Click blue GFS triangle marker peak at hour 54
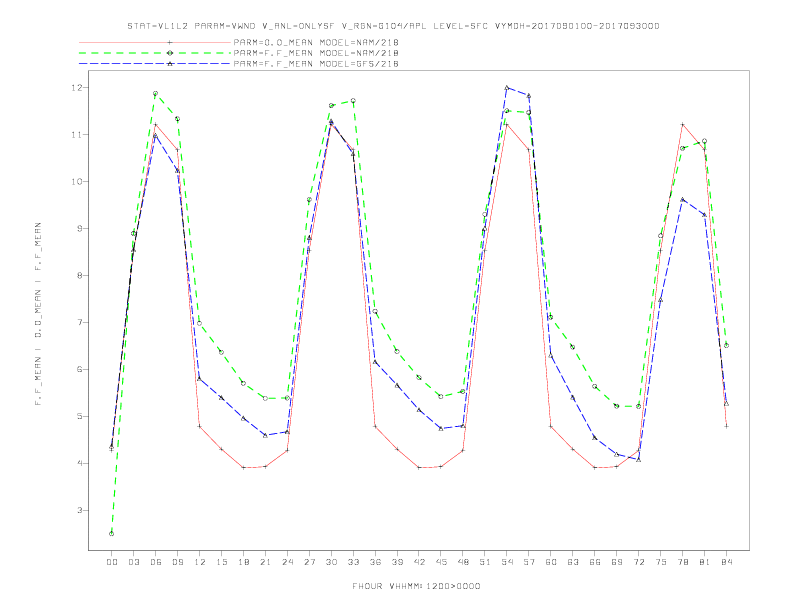Viewport: 792px width, 612px height. [507, 88]
